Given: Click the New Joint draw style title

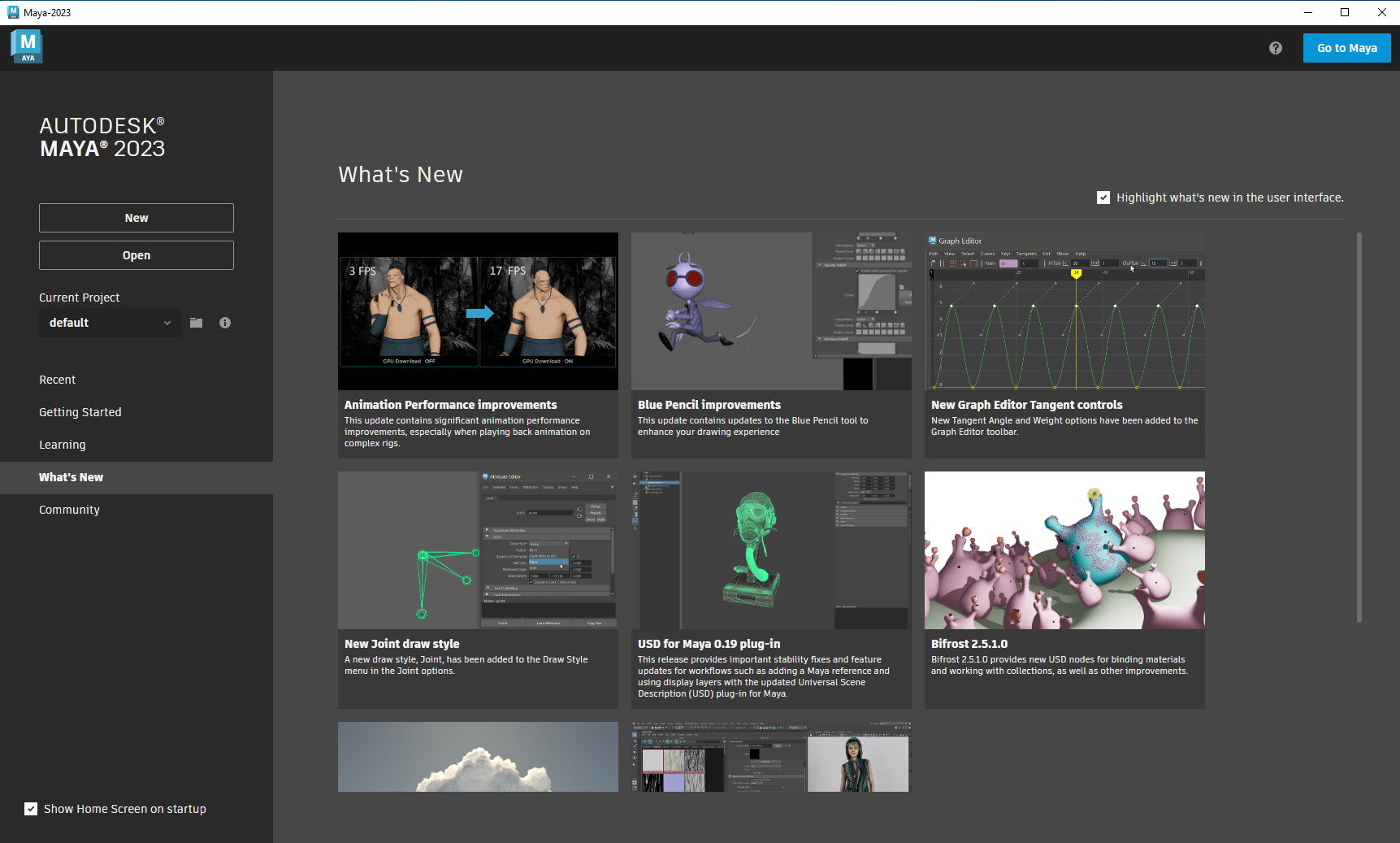Looking at the screenshot, I should click(x=401, y=644).
